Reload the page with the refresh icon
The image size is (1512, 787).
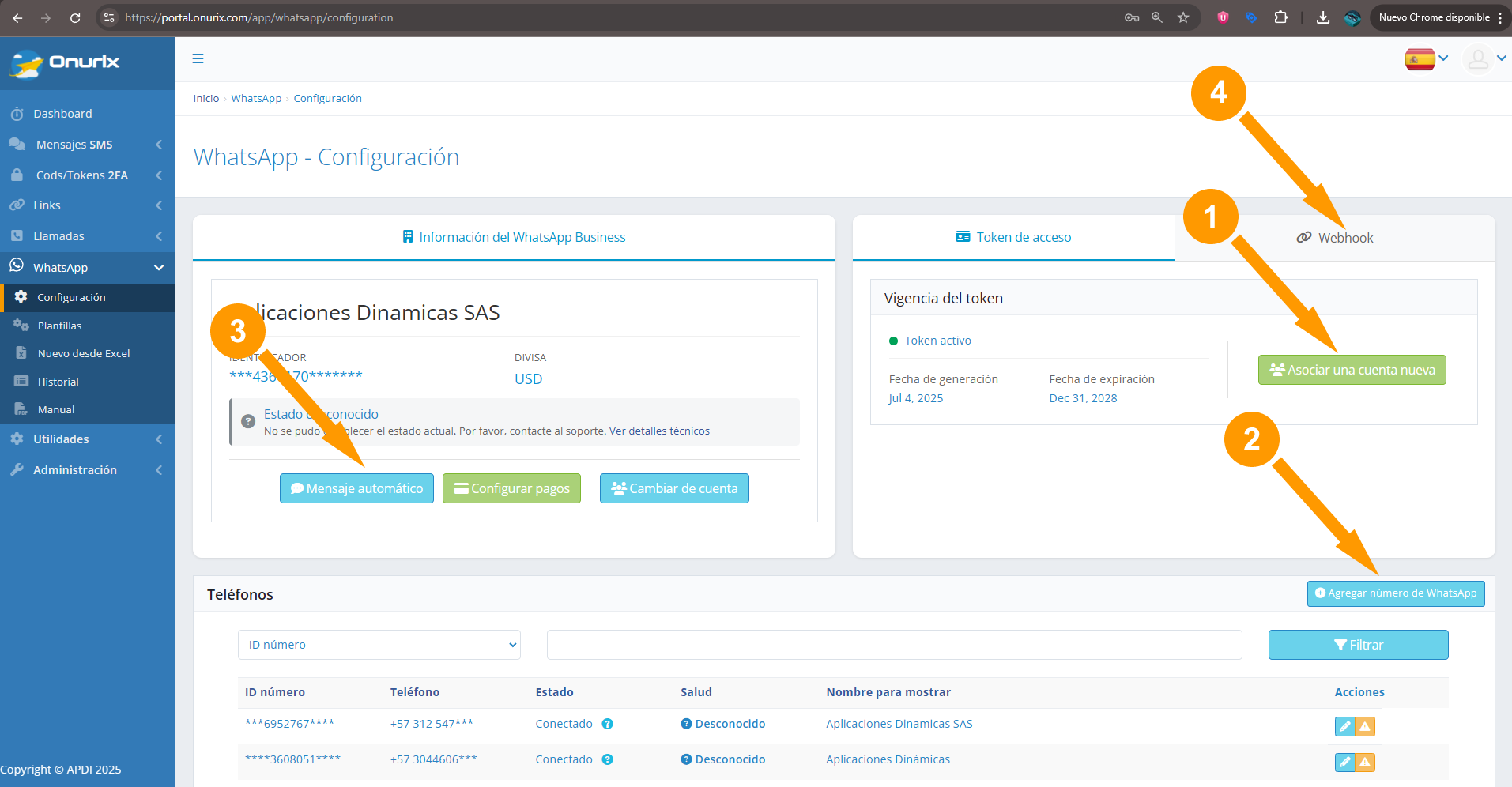click(75, 17)
